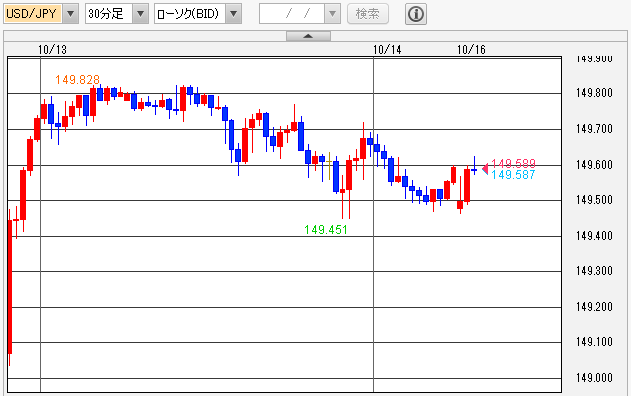Click the pink current price arrow marker
This screenshot has width=631, height=396.
click(485, 168)
